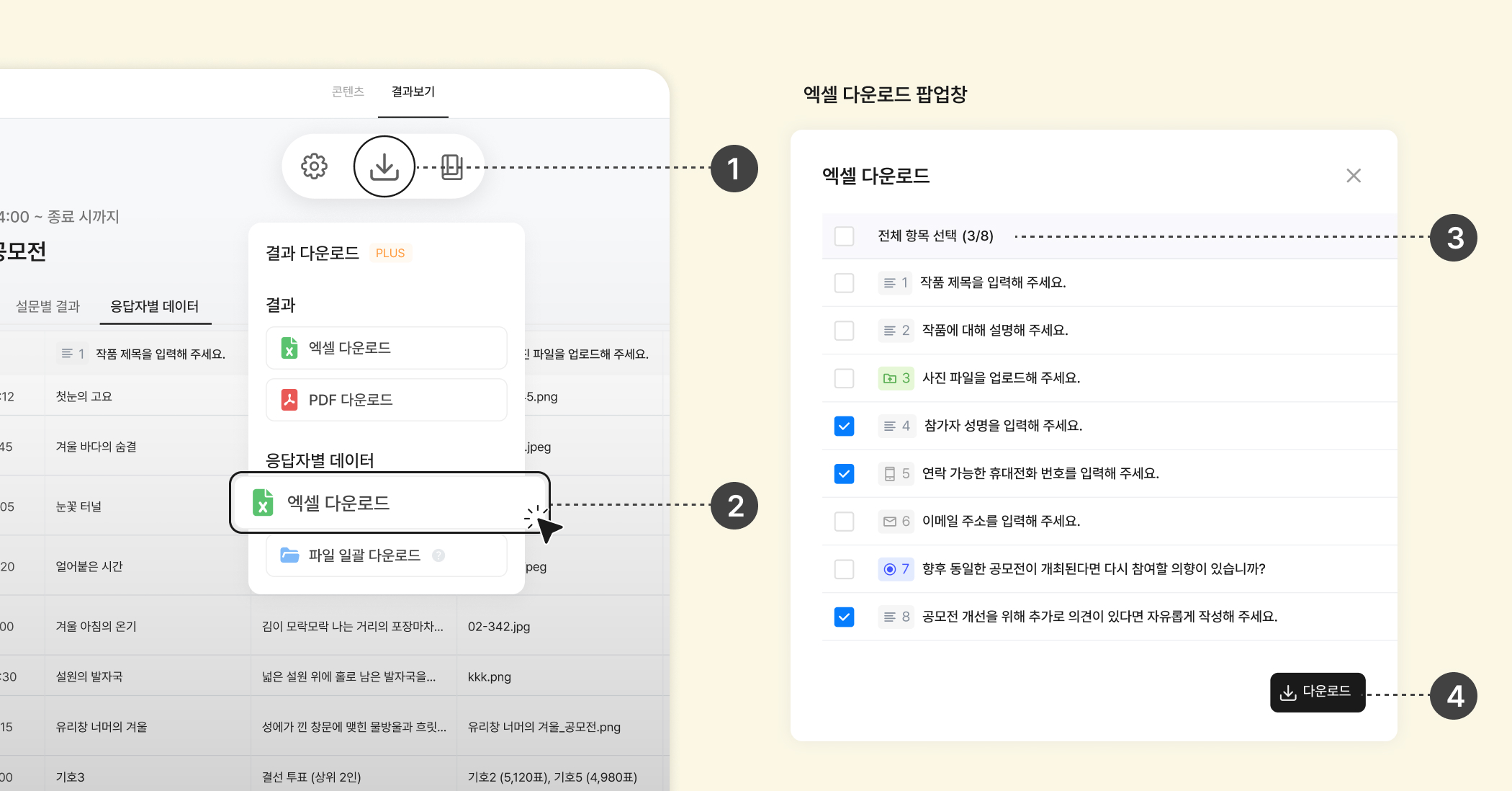Check the 작품 제목을 입력해 주세요 checkbox
Screen dimensions: 1512x791
[844, 282]
